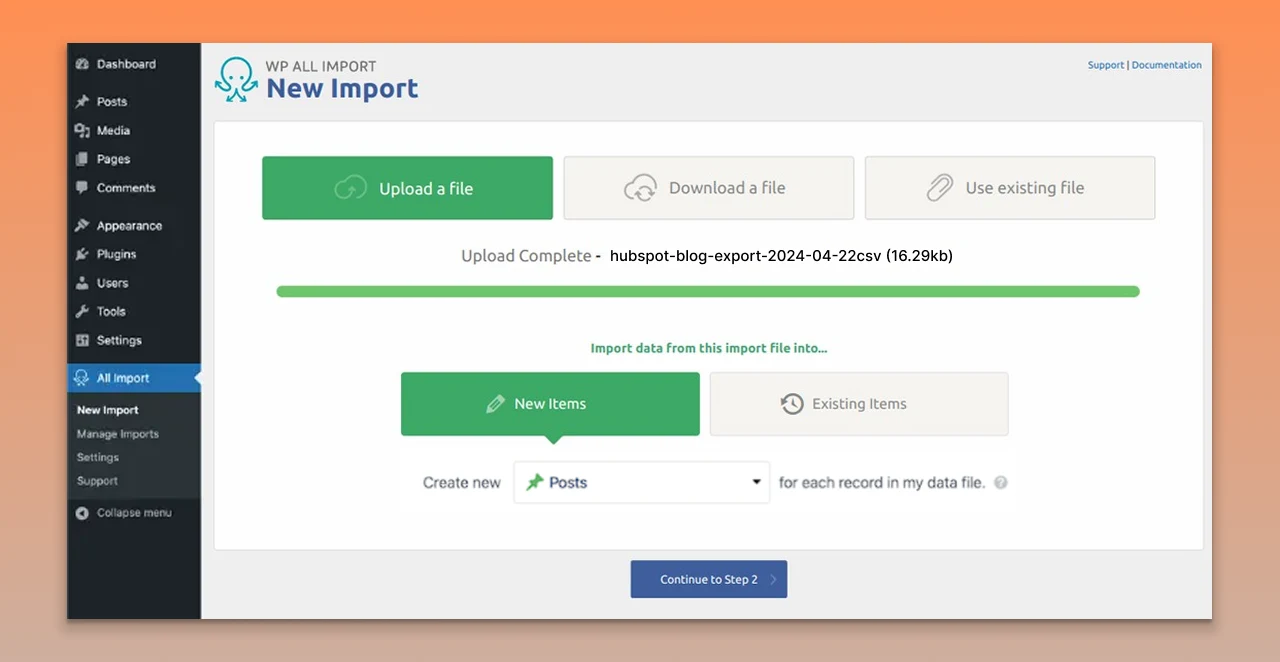
Task: Select the New Items option
Action: pos(550,404)
